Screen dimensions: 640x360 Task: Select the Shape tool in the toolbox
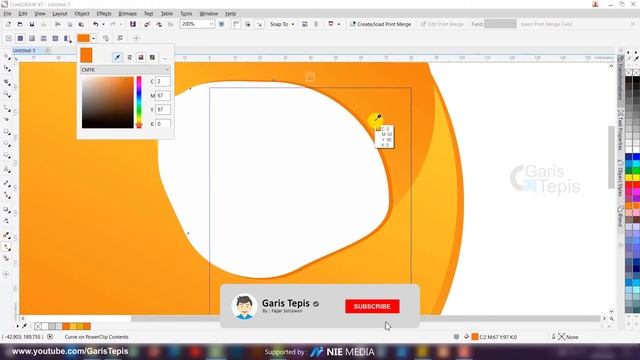(7, 69)
